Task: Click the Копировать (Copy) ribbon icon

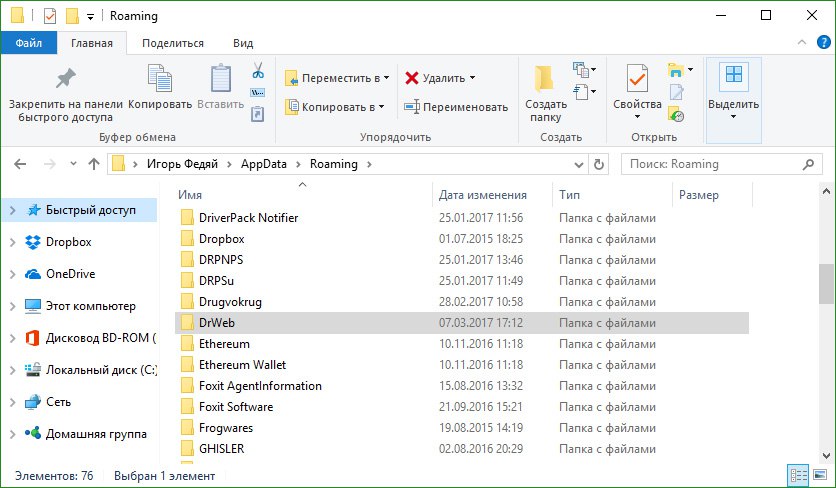Action: pyautogui.click(x=159, y=78)
